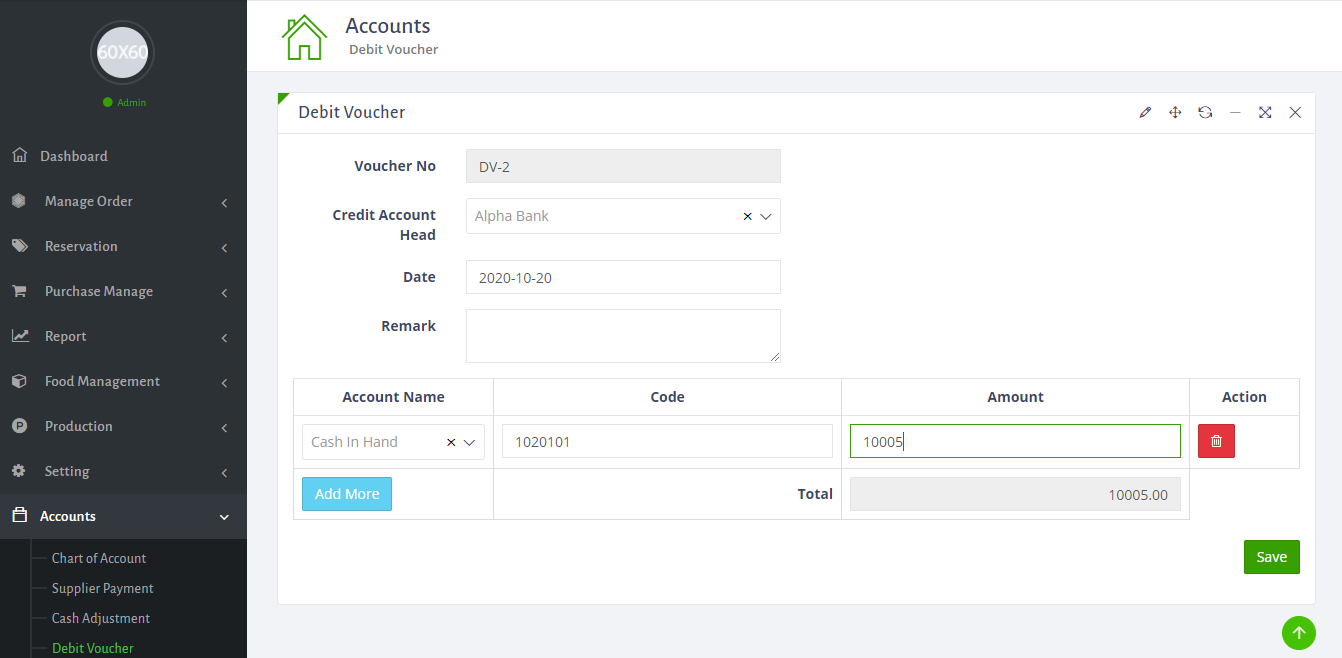Open the Supplier Payment submenu item

[x=102, y=588]
